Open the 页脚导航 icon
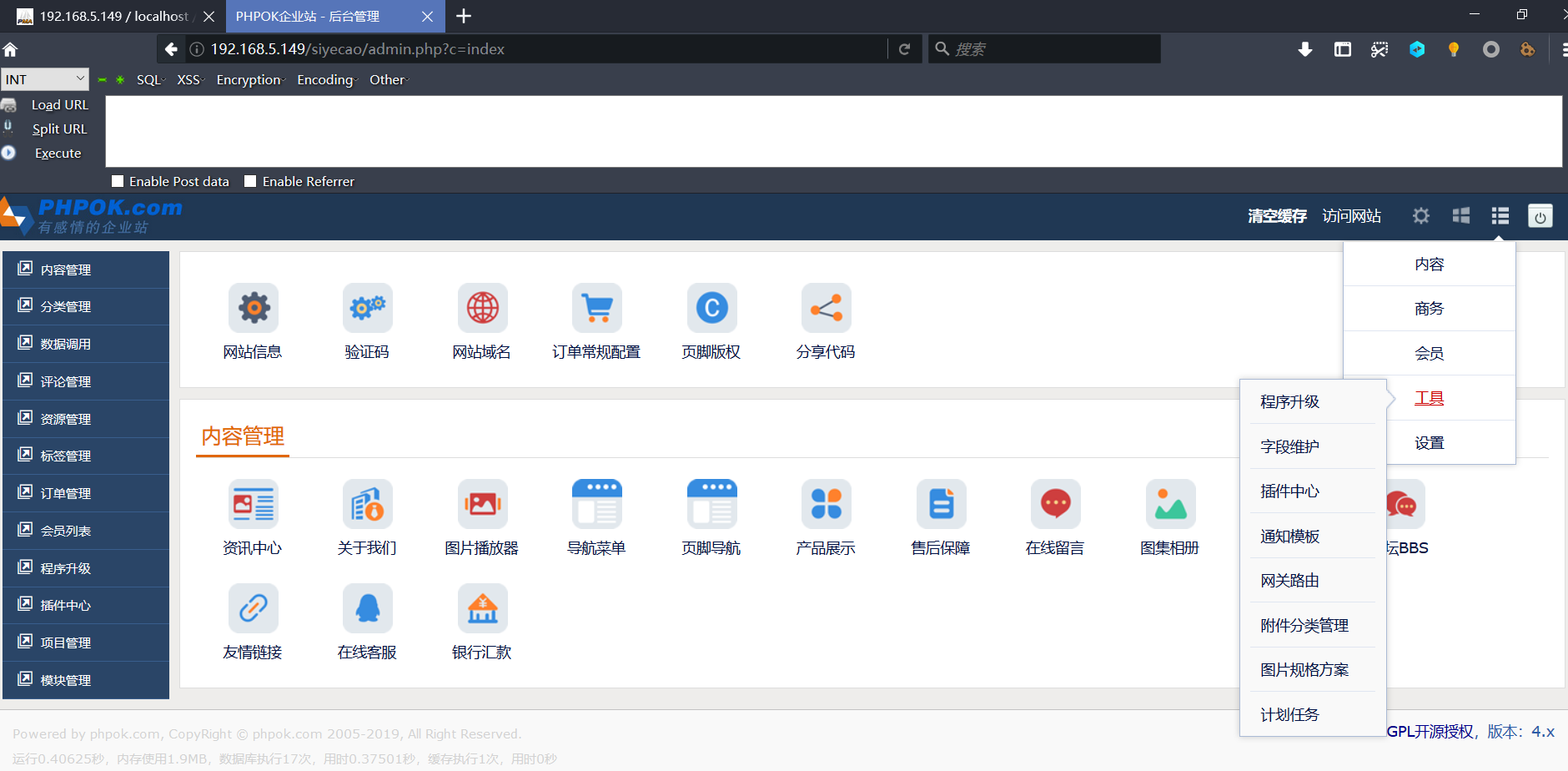 click(x=712, y=504)
